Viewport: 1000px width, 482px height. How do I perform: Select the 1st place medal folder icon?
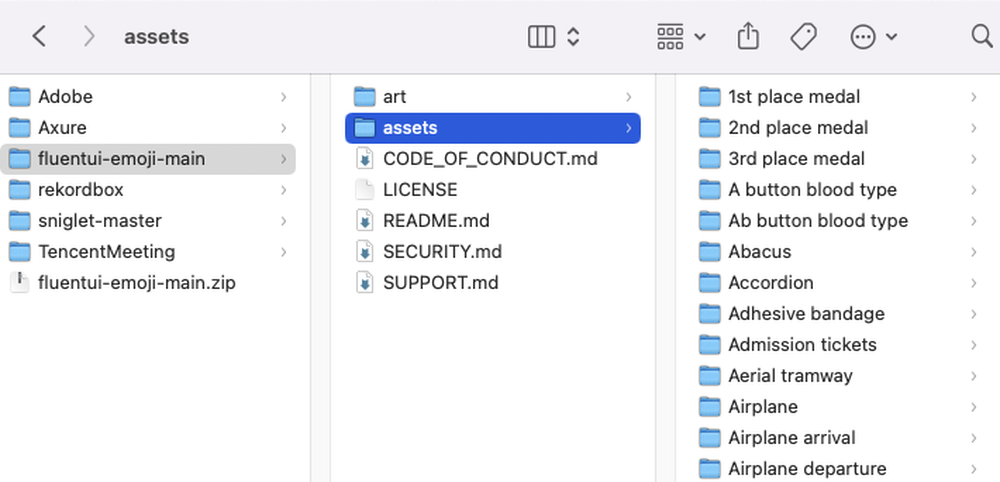[710, 97]
